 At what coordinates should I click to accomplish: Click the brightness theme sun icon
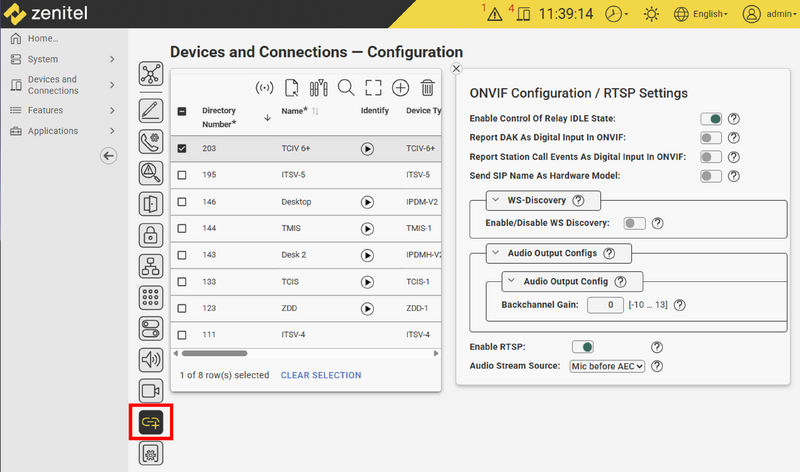coord(651,14)
